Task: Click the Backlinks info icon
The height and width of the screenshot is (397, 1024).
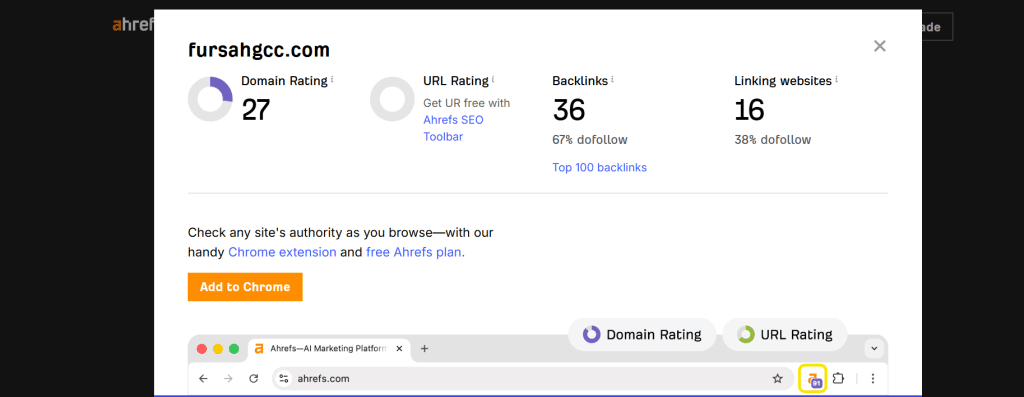Action: (x=613, y=79)
